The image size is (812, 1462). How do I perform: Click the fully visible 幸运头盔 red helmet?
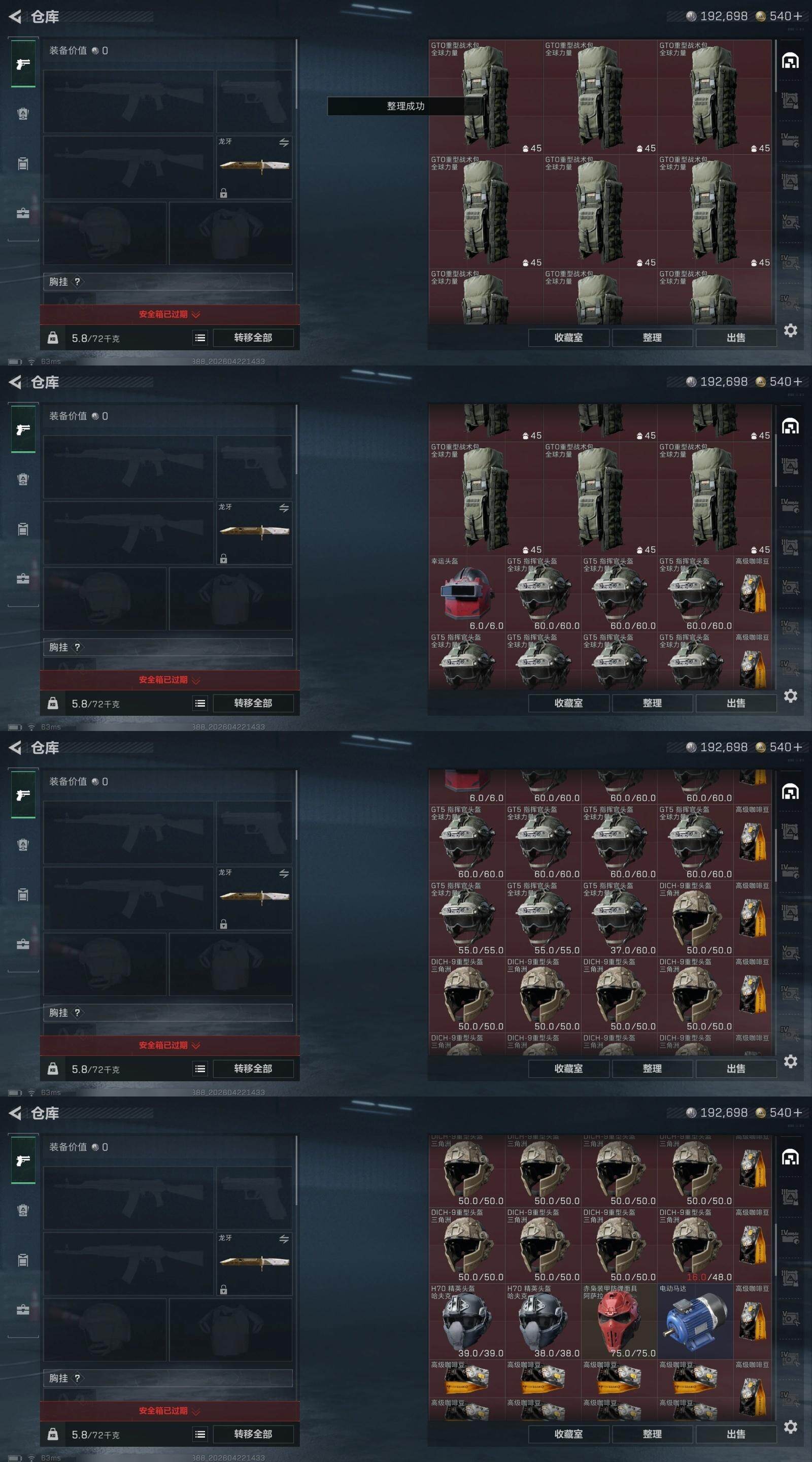coord(467,593)
